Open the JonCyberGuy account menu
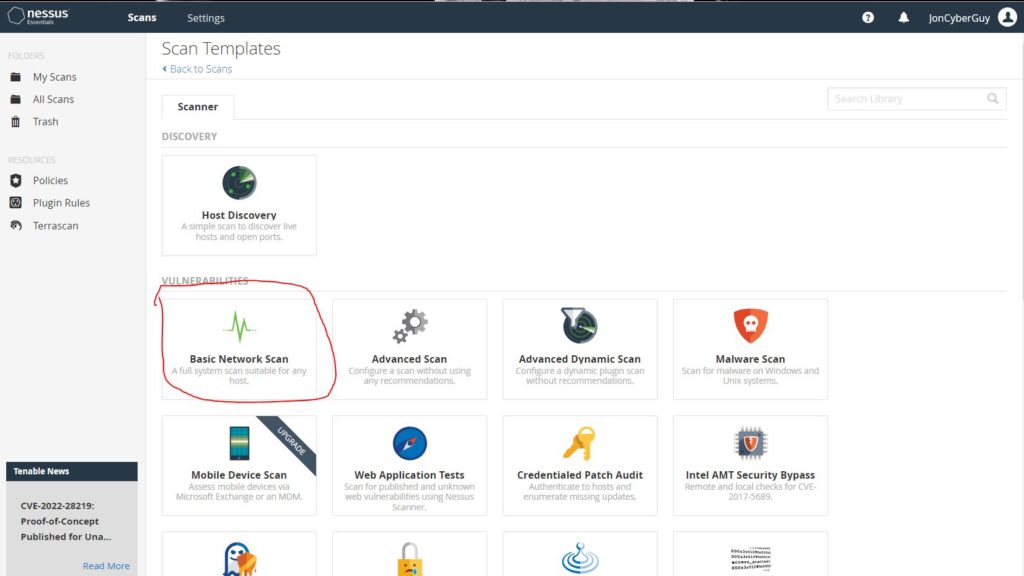This screenshot has height=576, width=1024. click(959, 18)
